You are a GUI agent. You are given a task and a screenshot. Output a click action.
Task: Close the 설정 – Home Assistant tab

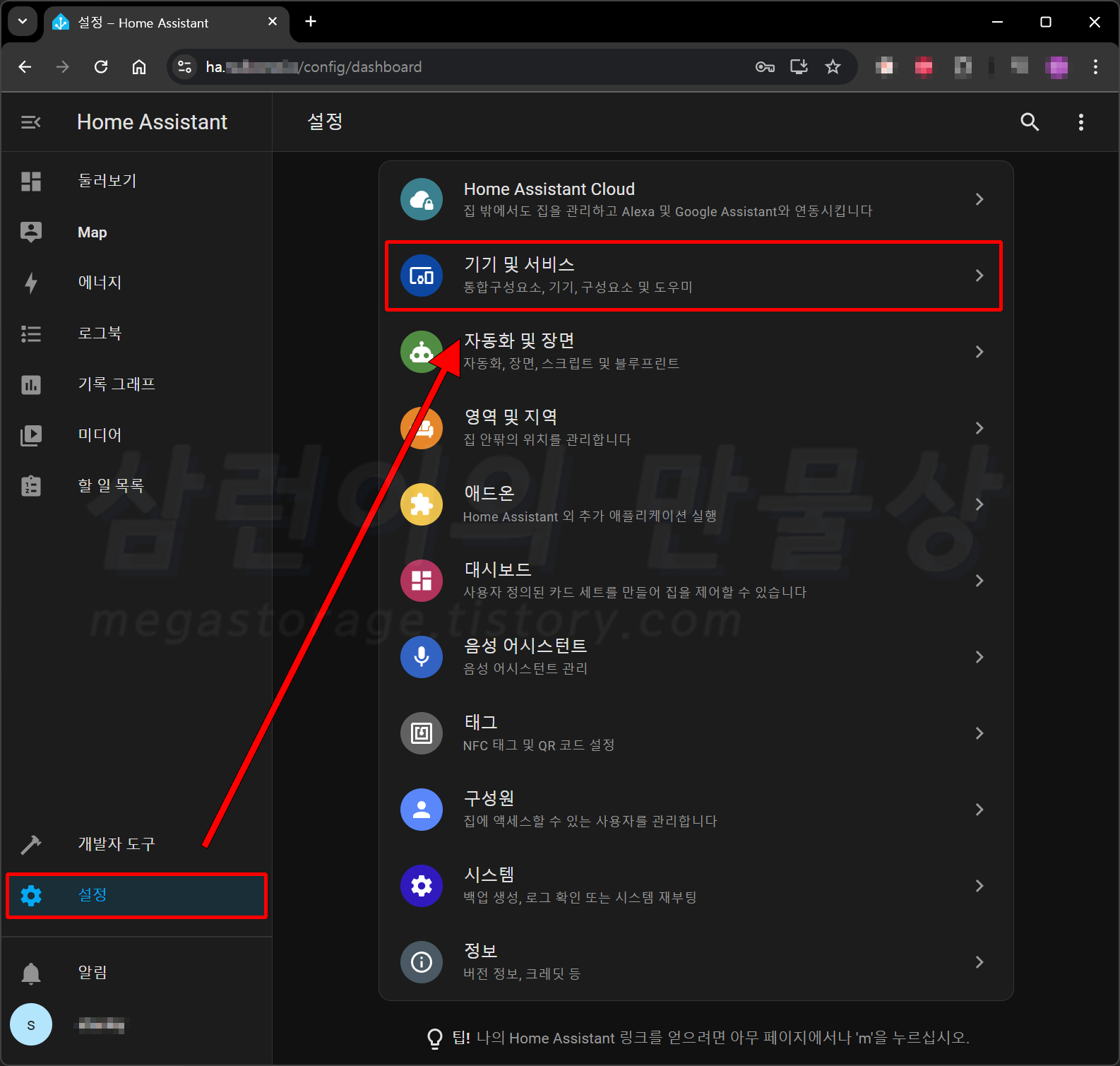(x=273, y=22)
